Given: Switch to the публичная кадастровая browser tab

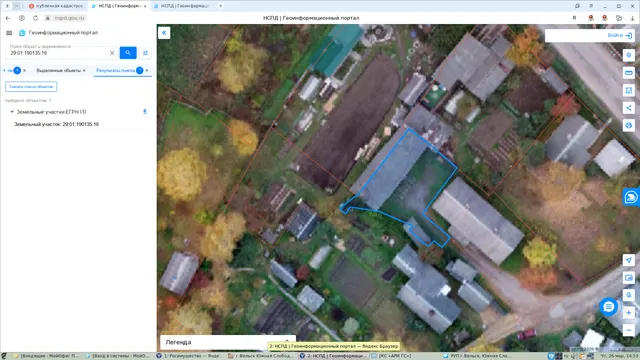Looking at the screenshot, I should pyautogui.click(x=57, y=6).
